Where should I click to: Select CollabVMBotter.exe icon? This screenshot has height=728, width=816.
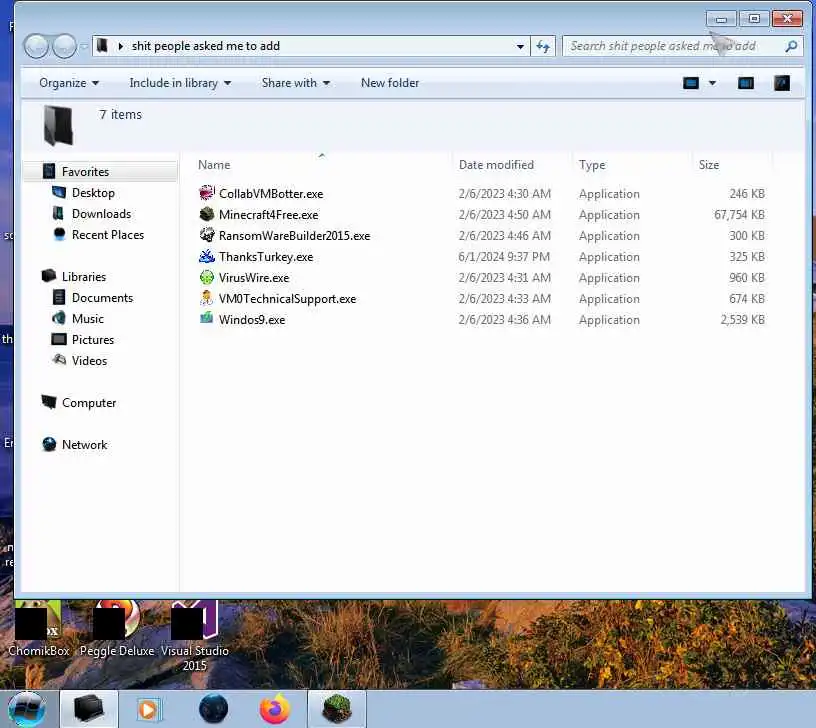pos(207,193)
